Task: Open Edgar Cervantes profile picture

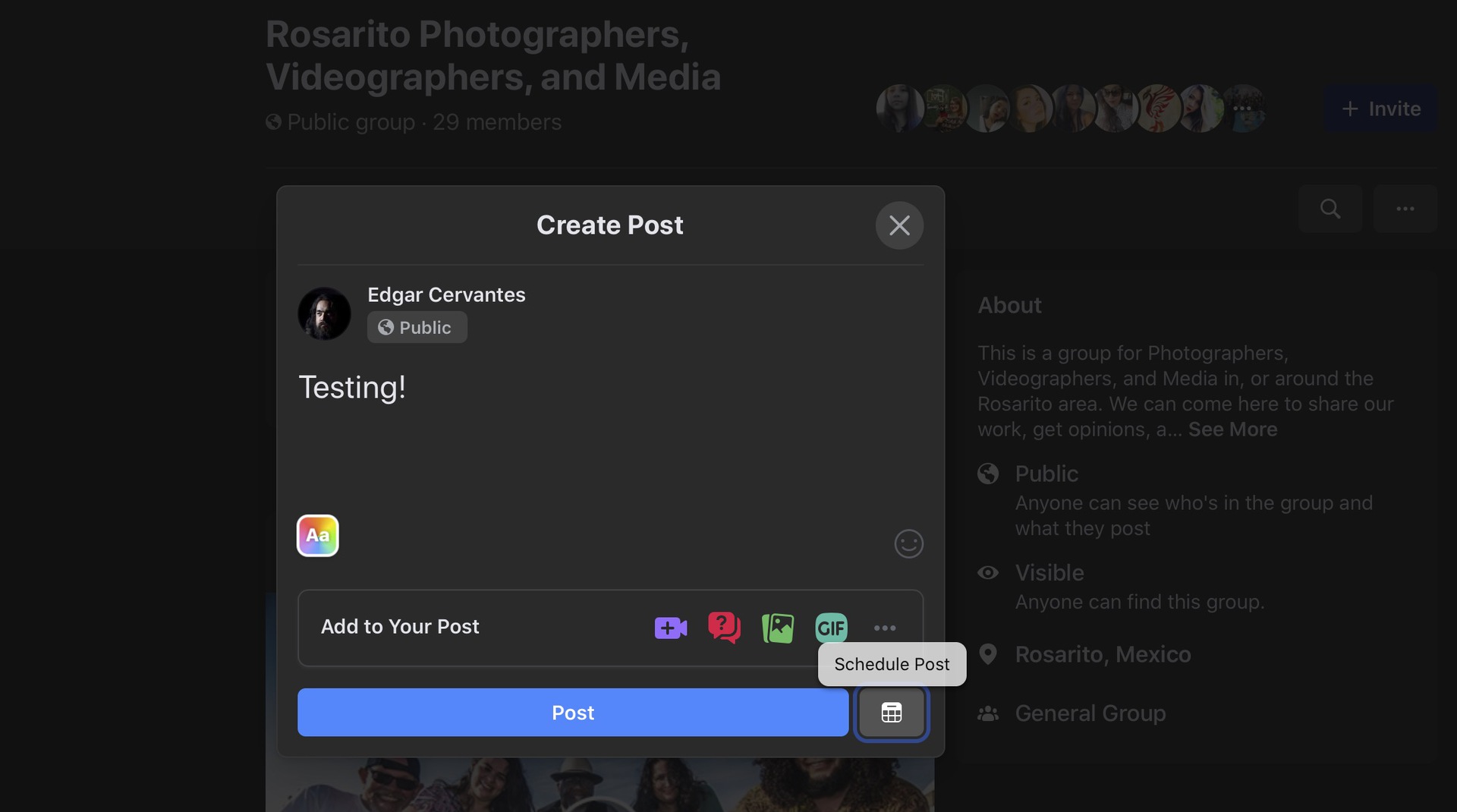Action: 324,313
